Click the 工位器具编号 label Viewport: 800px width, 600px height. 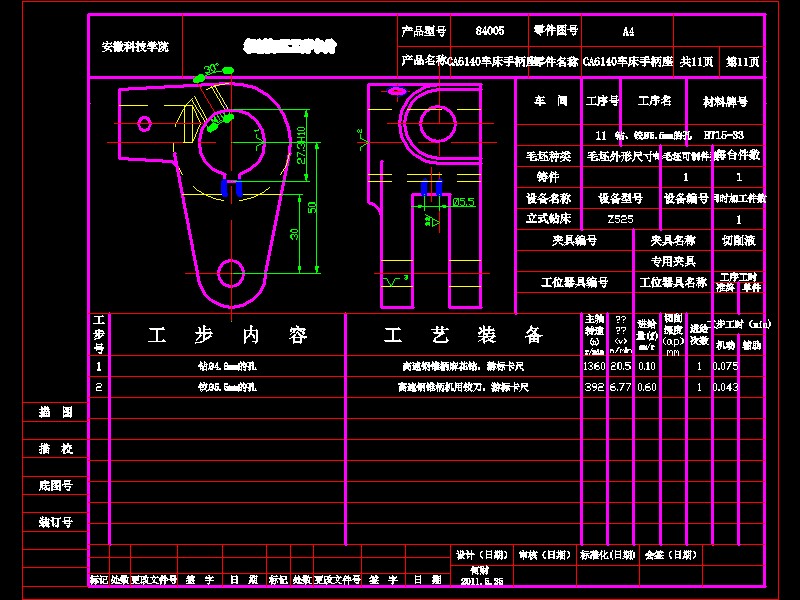[x=574, y=282]
